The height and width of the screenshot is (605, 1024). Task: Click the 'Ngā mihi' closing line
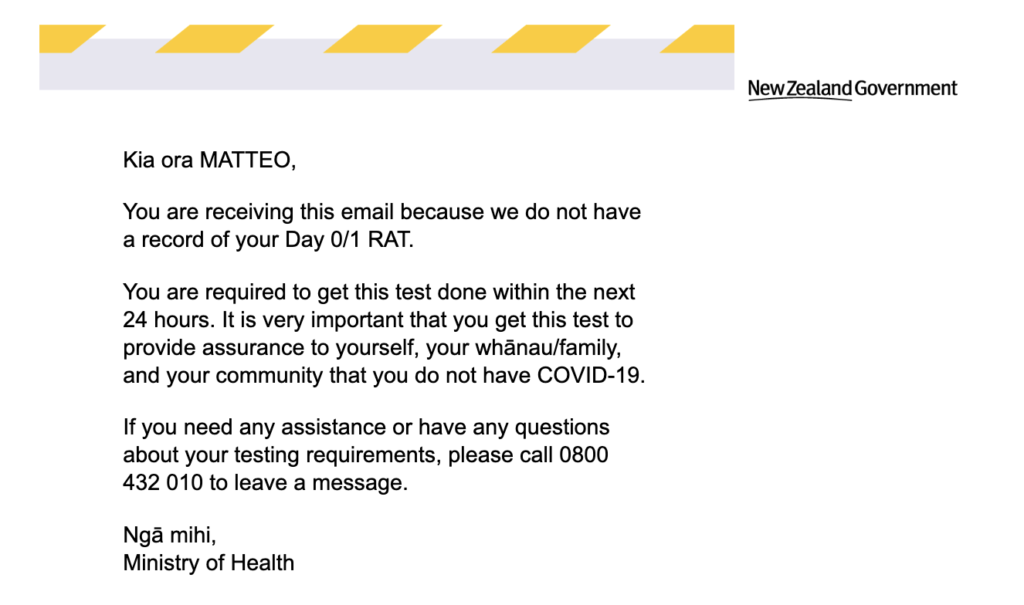point(169,535)
